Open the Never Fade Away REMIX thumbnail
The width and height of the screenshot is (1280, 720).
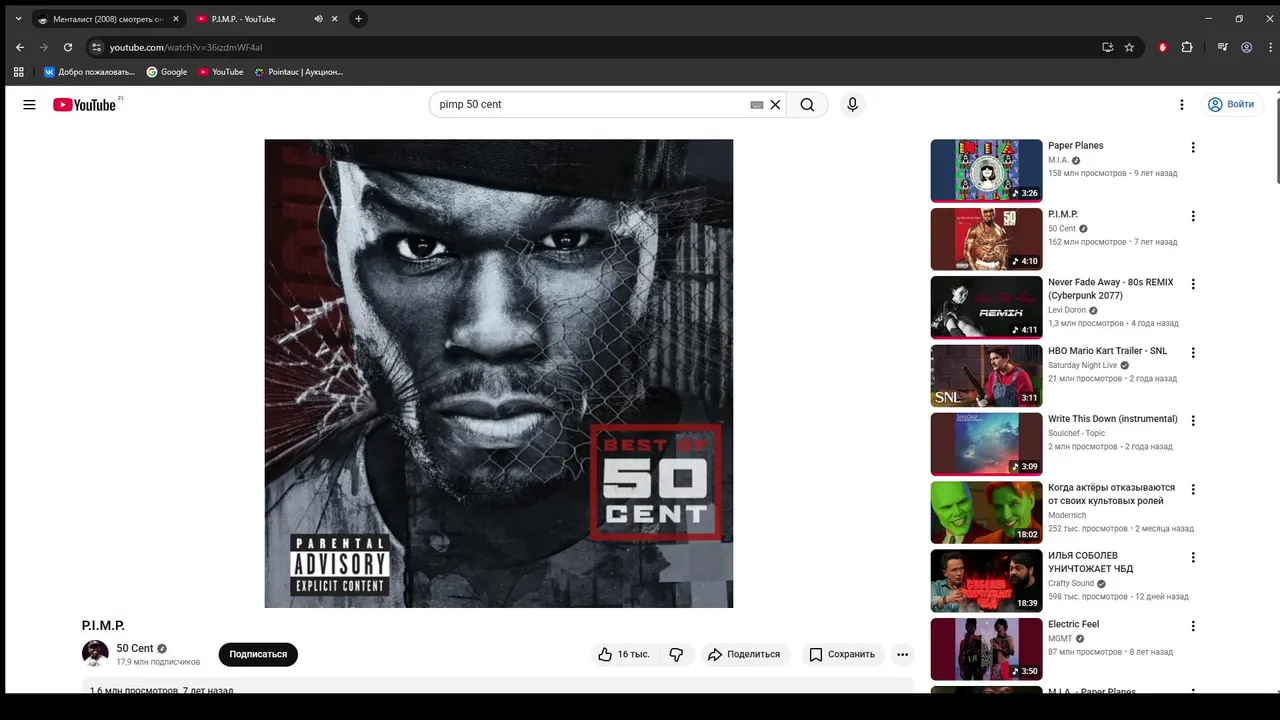coord(986,307)
